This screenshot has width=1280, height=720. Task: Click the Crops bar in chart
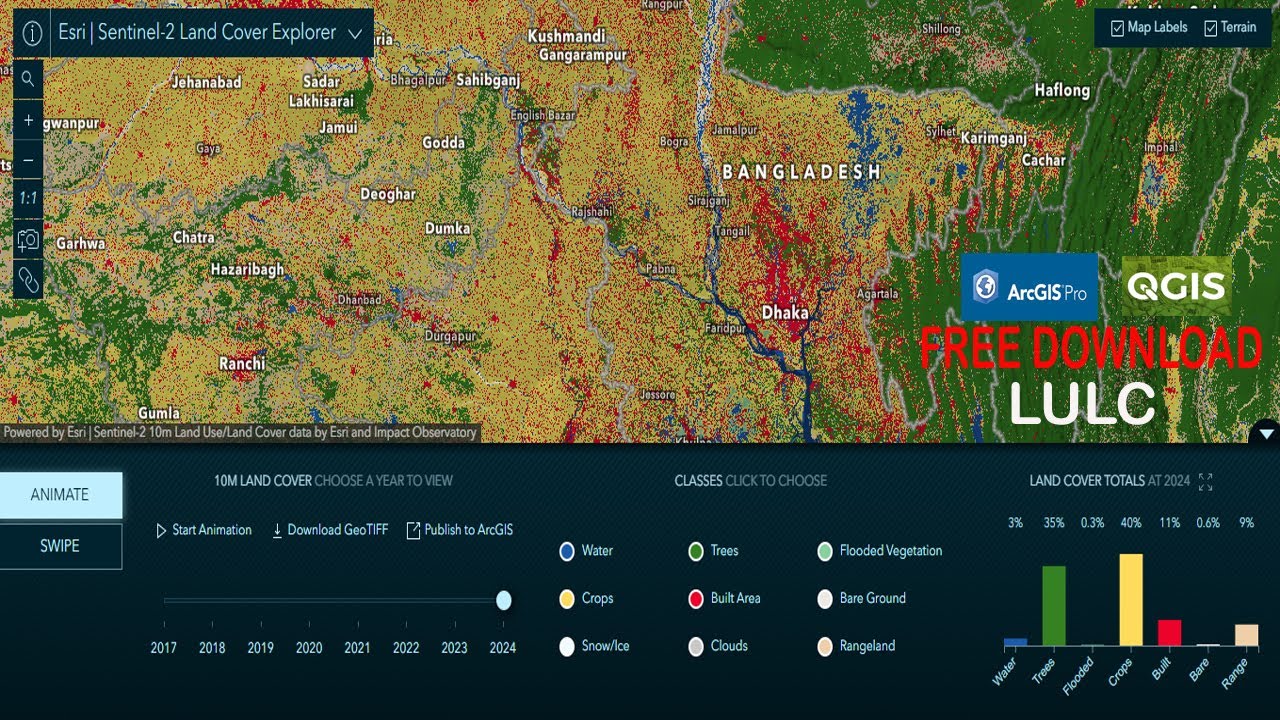click(x=1131, y=600)
